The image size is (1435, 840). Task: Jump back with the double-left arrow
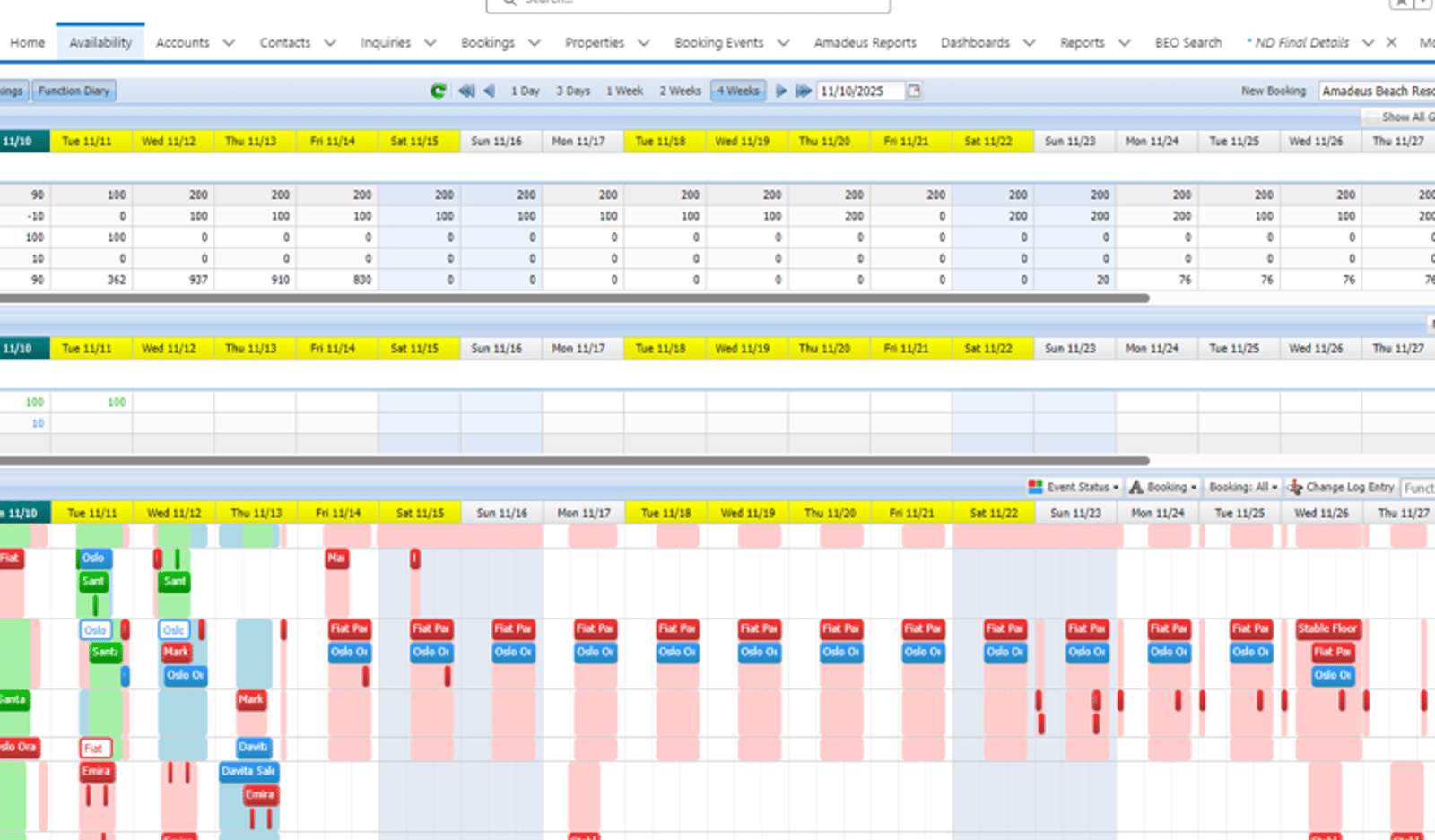point(466,91)
